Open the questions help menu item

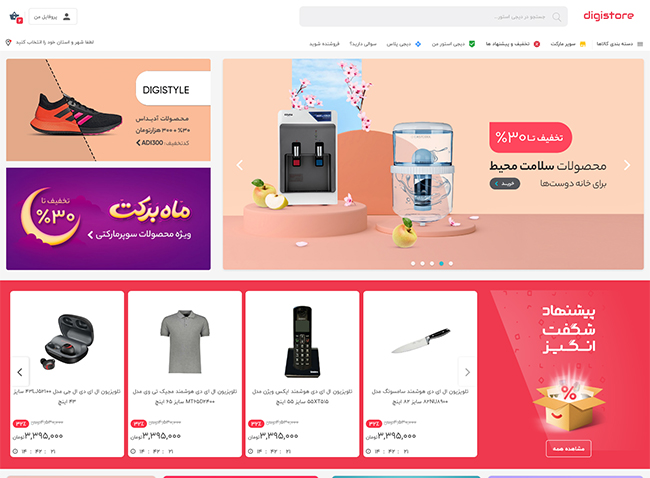pos(363,44)
